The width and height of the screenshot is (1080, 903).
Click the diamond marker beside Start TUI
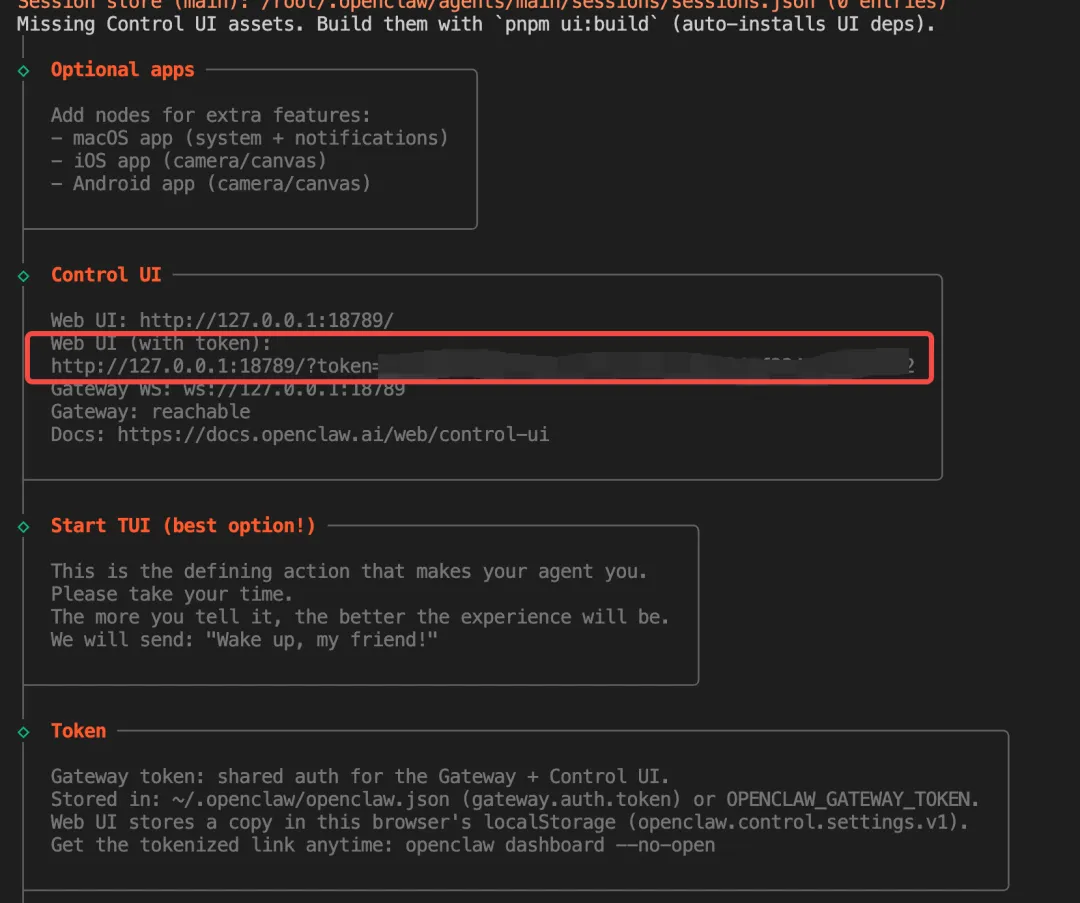click(23, 527)
